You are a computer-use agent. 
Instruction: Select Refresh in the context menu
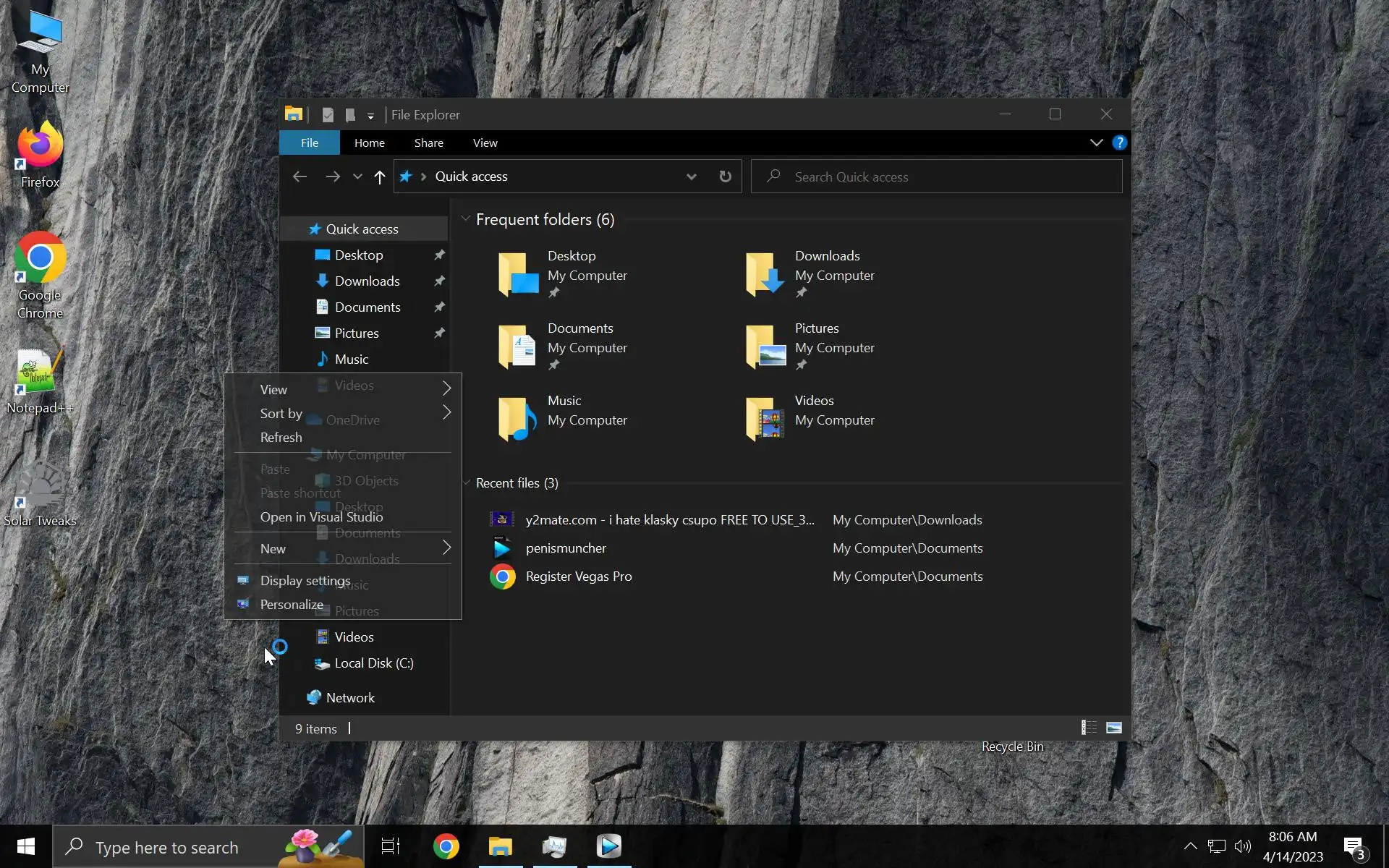tap(281, 438)
